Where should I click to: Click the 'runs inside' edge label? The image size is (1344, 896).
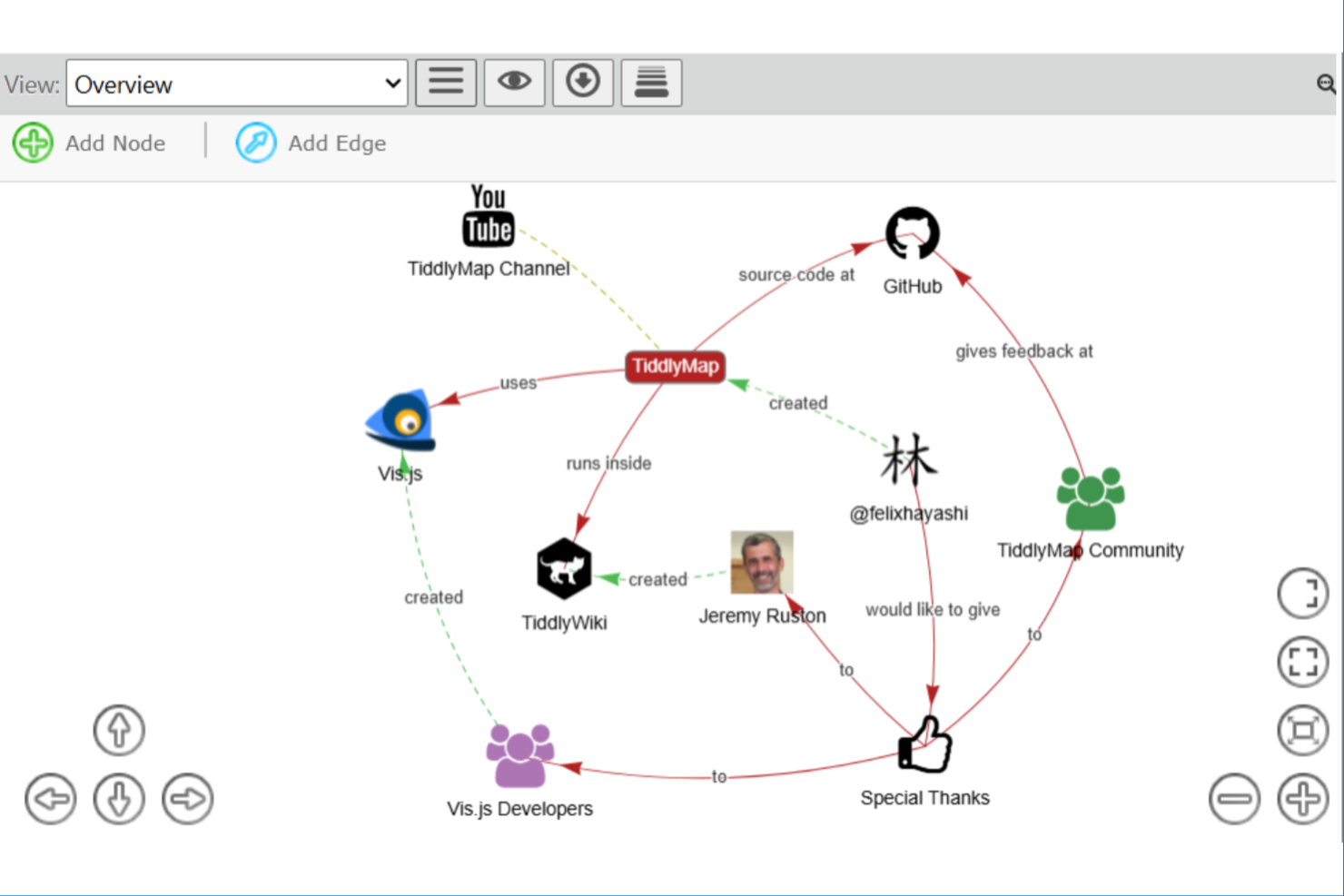608,463
